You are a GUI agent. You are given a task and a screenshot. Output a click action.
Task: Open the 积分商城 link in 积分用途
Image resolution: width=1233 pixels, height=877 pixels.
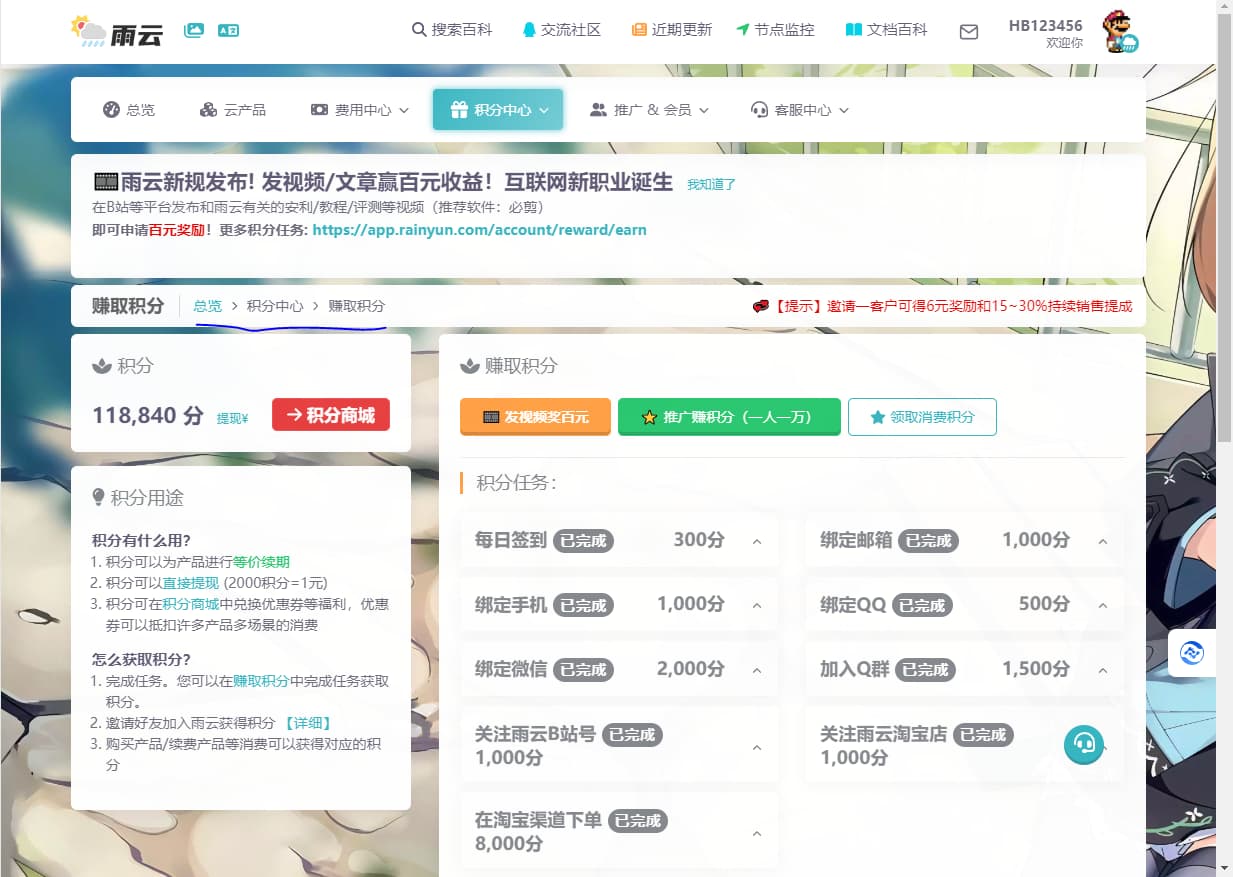pos(190,604)
